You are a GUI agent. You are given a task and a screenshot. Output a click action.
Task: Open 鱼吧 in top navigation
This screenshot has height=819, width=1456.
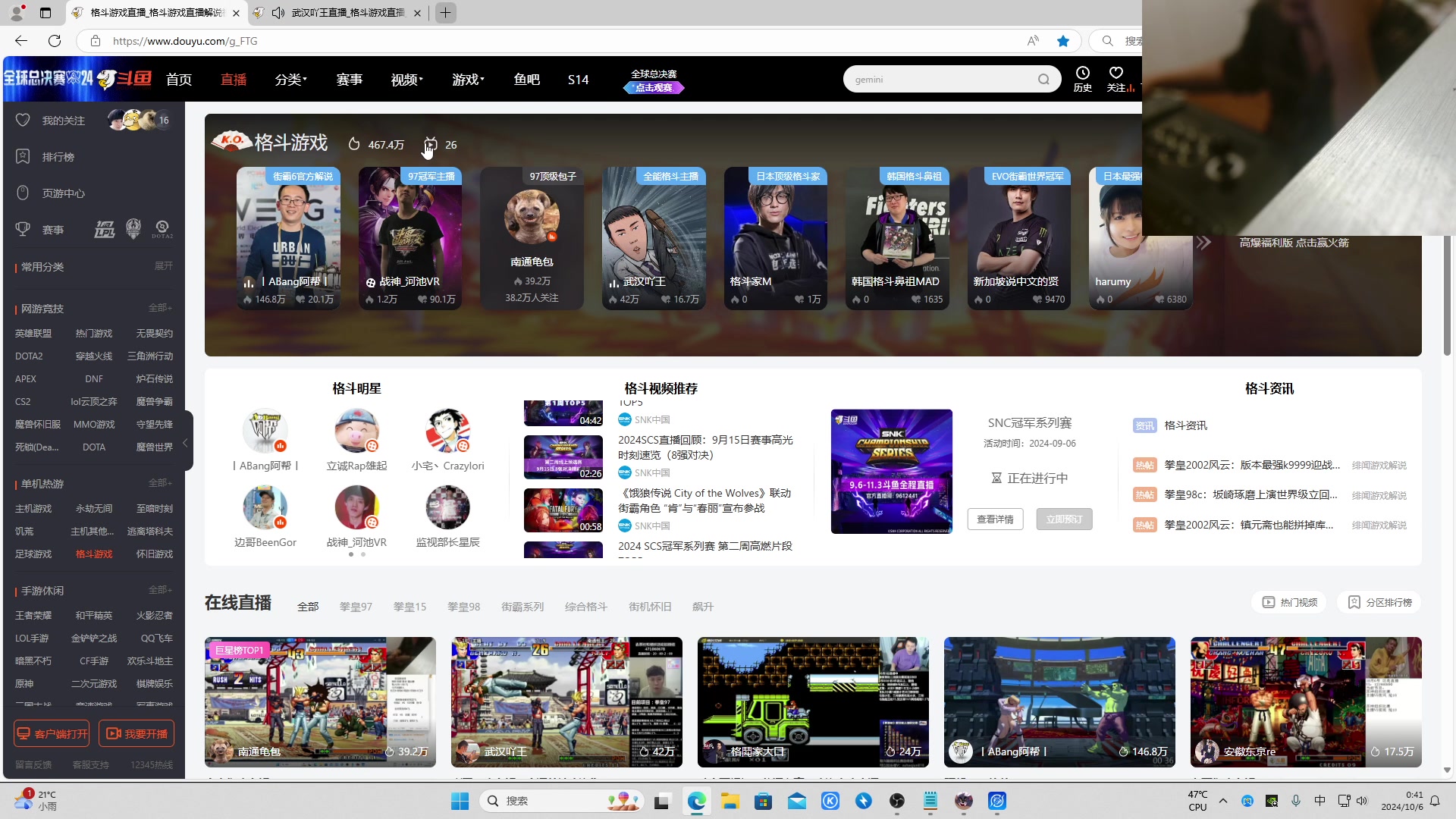526,80
